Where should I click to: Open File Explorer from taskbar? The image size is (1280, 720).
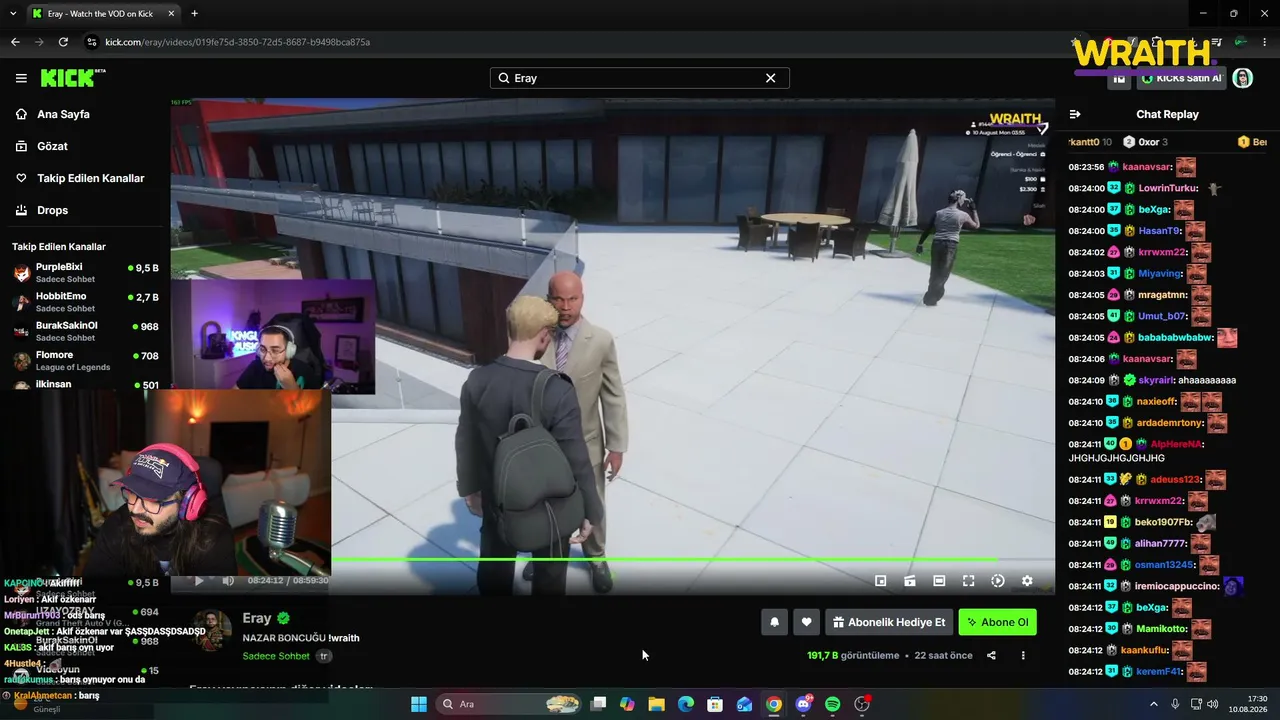[656, 704]
